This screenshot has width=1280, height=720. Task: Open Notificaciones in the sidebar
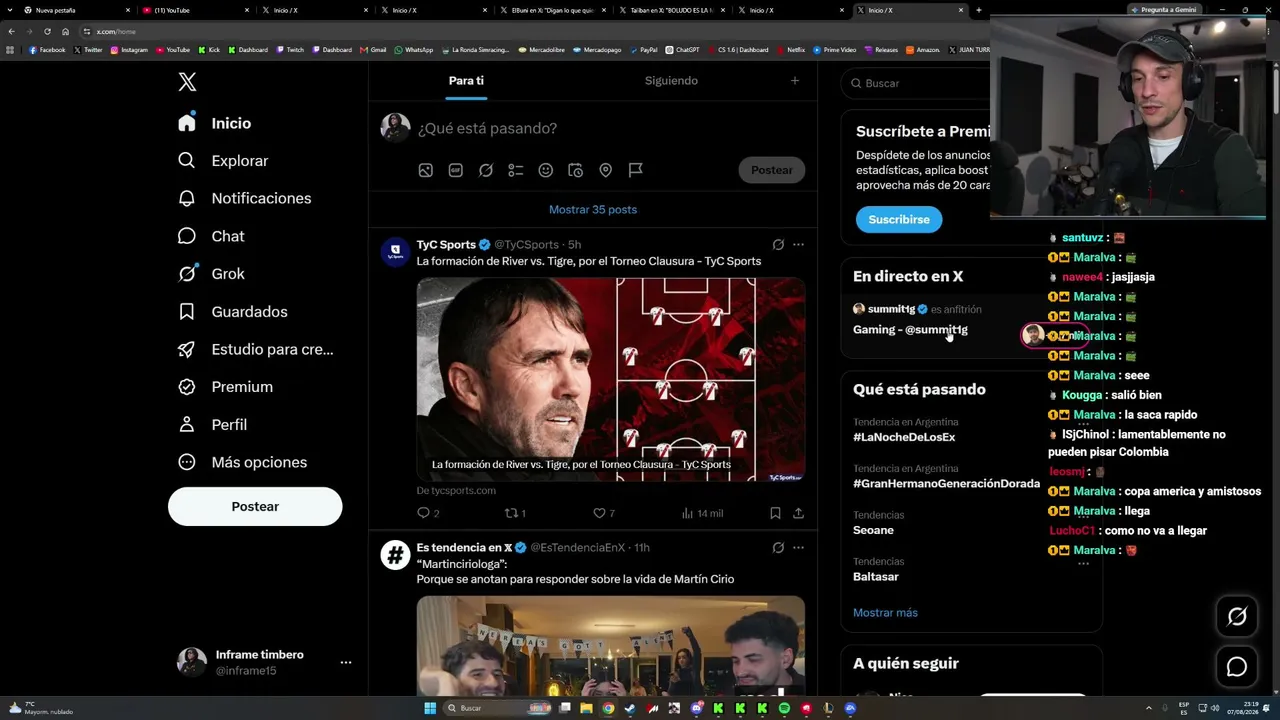tap(245, 198)
